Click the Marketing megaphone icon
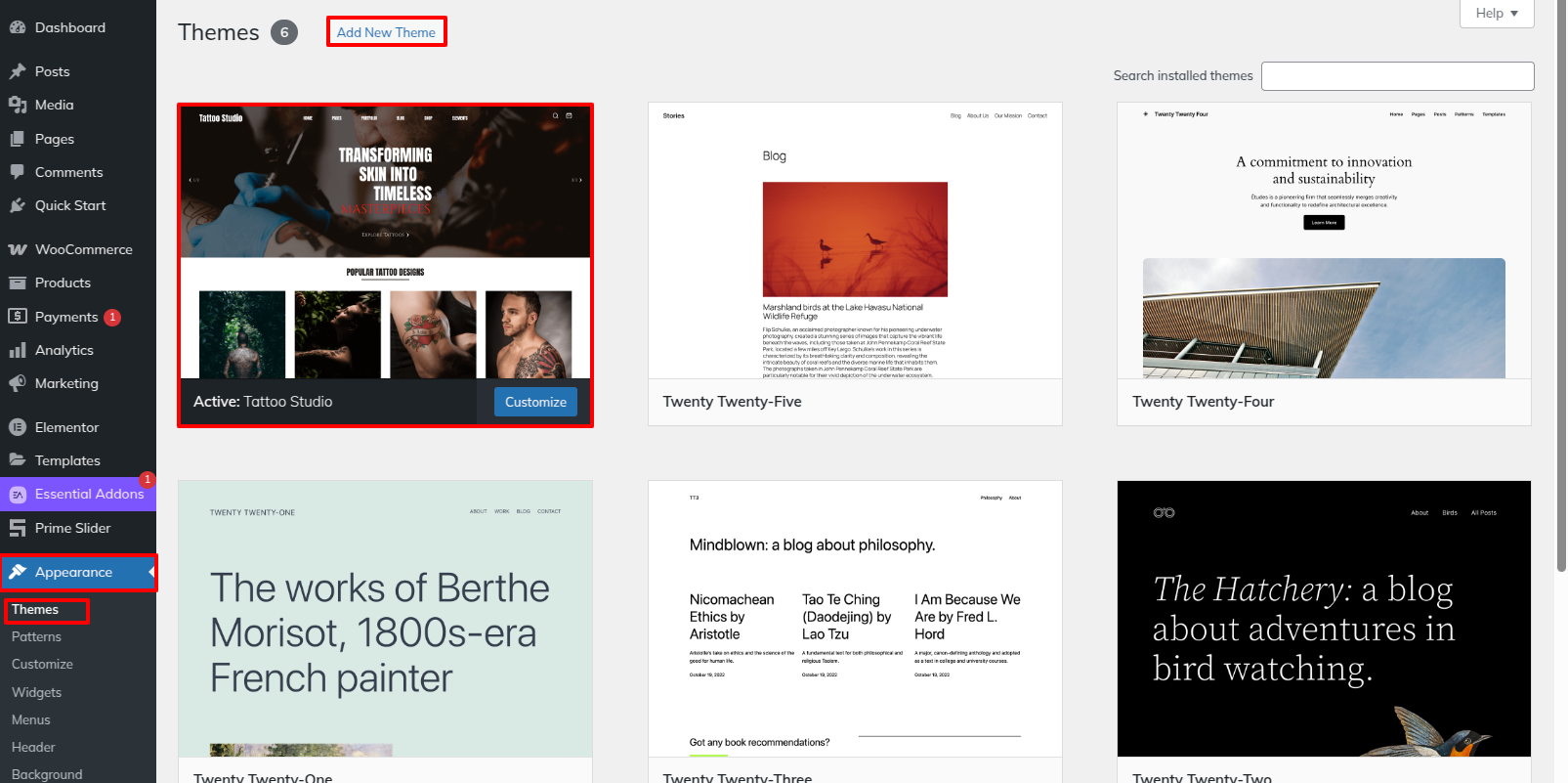The image size is (1568, 783). pyautogui.click(x=17, y=383)
